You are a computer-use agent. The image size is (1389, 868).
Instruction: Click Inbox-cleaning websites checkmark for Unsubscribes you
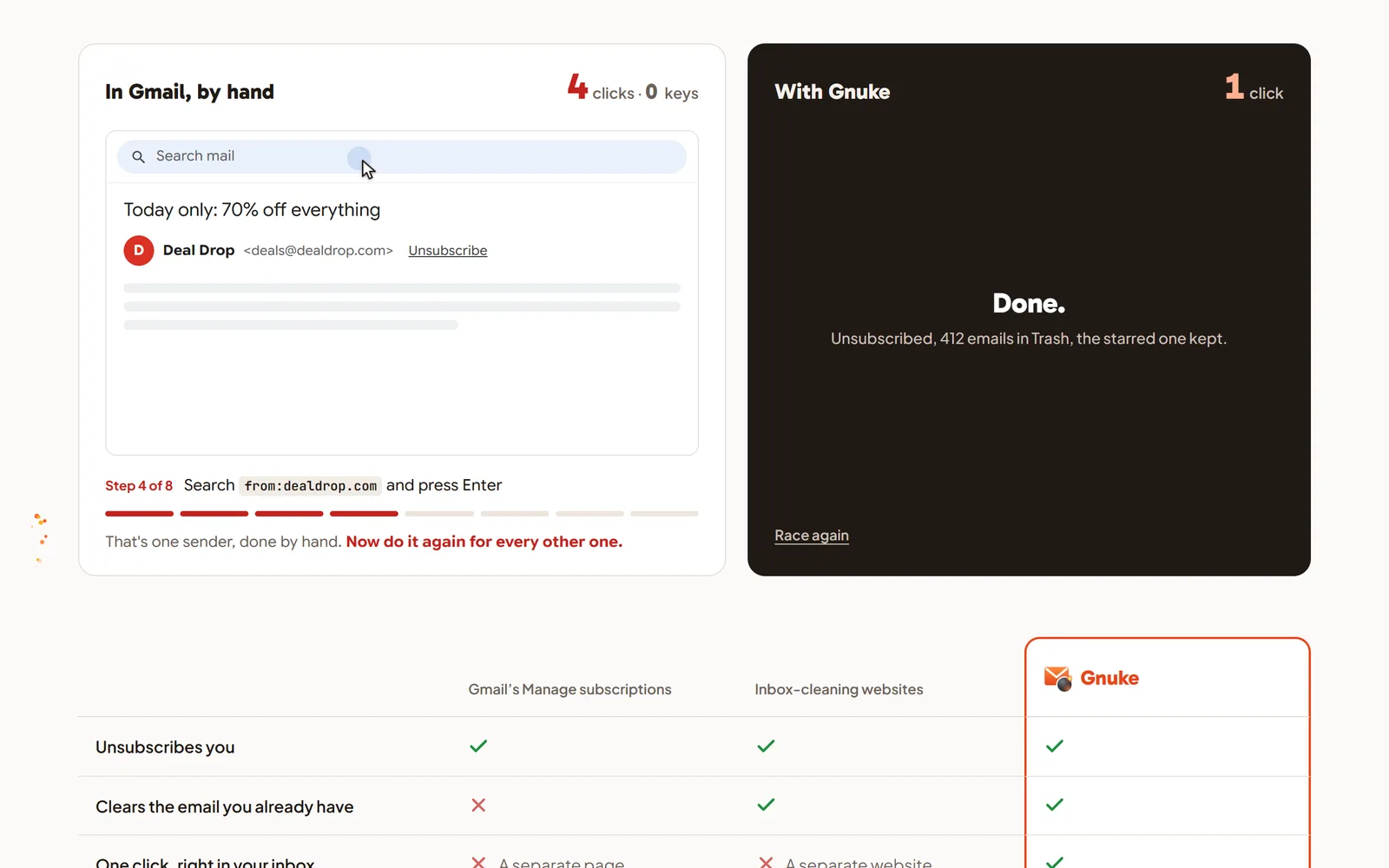[x=766, y=746]
